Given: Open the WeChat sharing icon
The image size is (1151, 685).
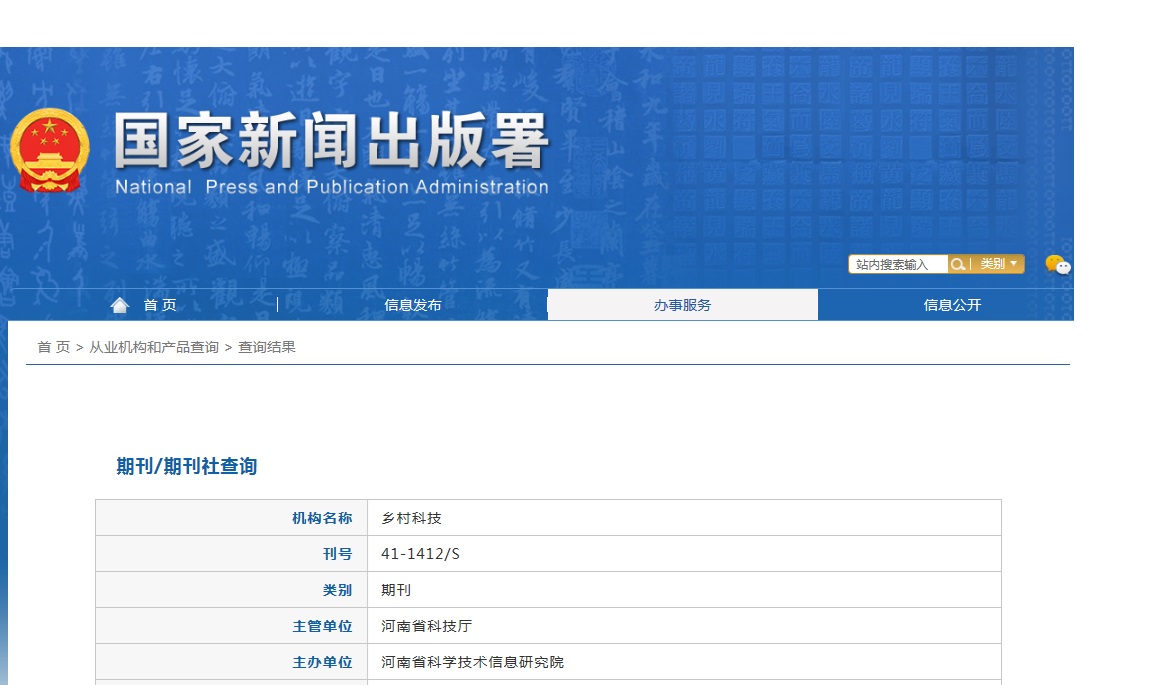Looking at the screenshot, I should (x=1057, y=266).
